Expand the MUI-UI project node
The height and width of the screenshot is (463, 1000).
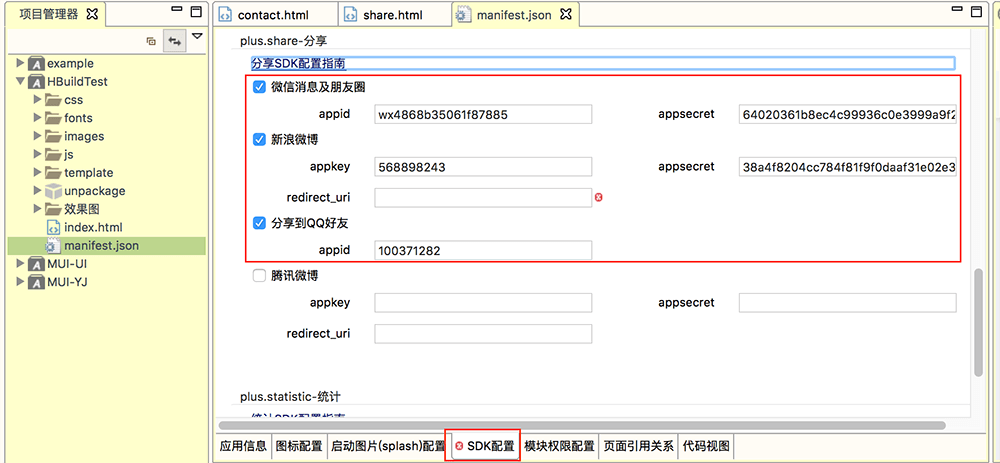click(19, 264)
